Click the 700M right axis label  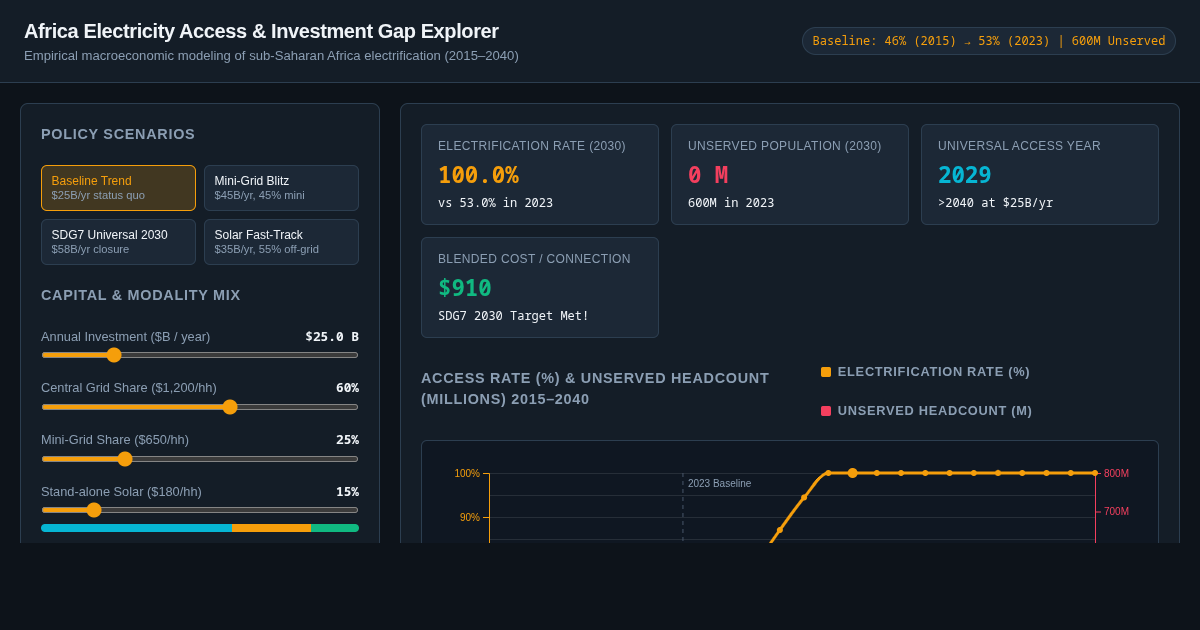pos(1116,512)
